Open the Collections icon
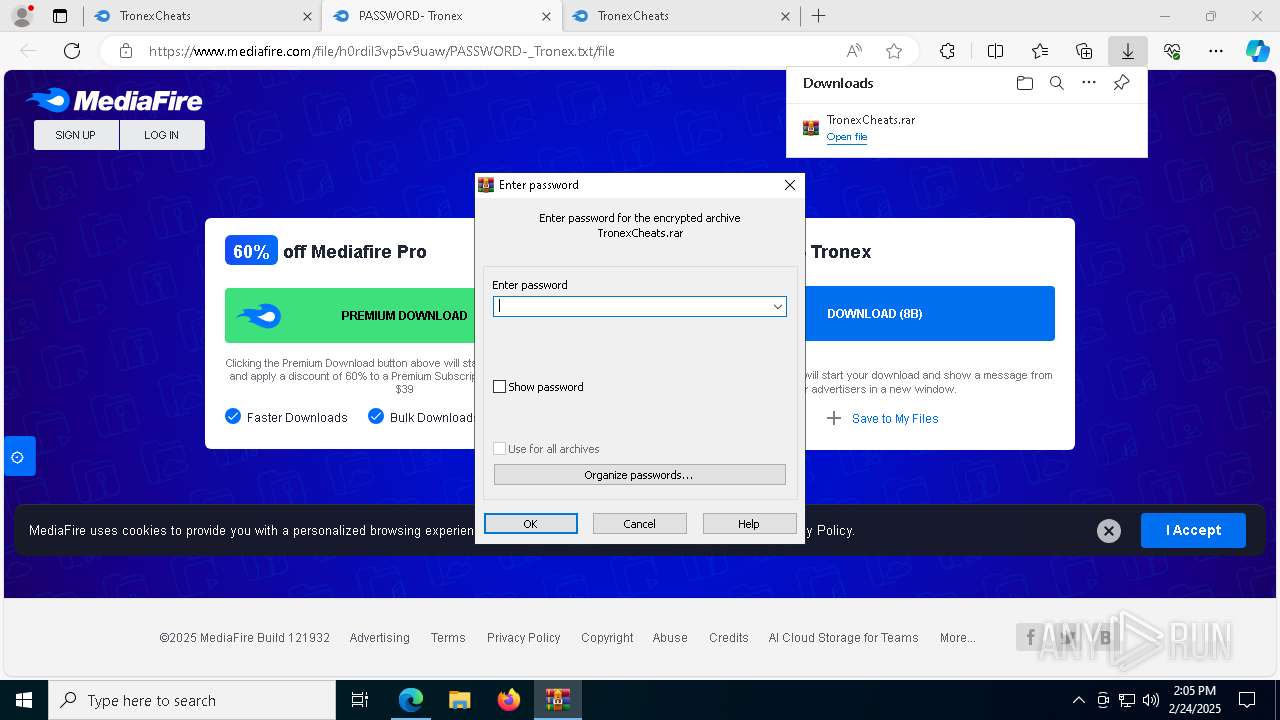Viewport: 1280px width, 720px height. (1084, 51)
